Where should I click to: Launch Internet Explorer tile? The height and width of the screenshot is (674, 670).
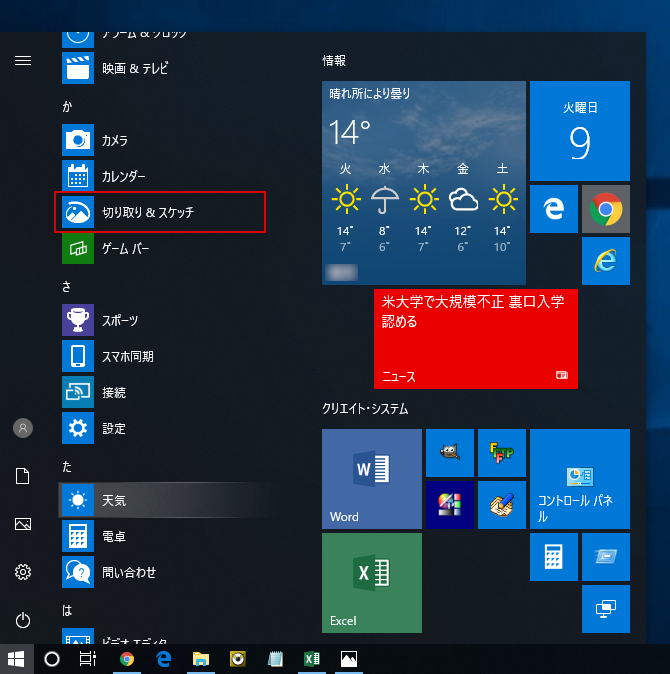(606, 261)
